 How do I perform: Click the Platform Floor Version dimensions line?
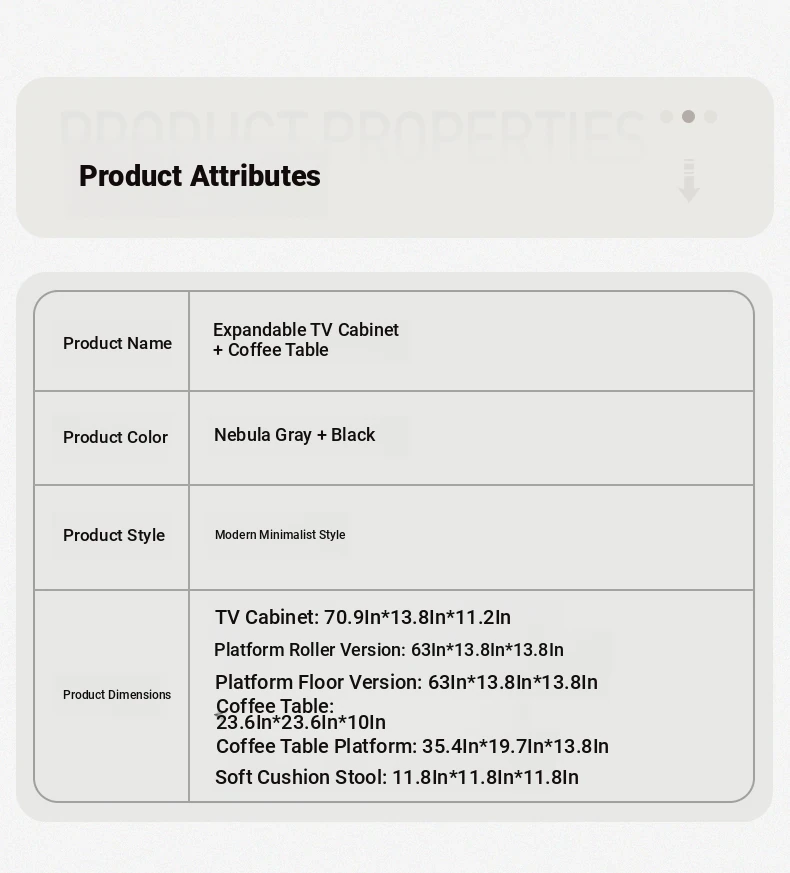click(406, 682)
